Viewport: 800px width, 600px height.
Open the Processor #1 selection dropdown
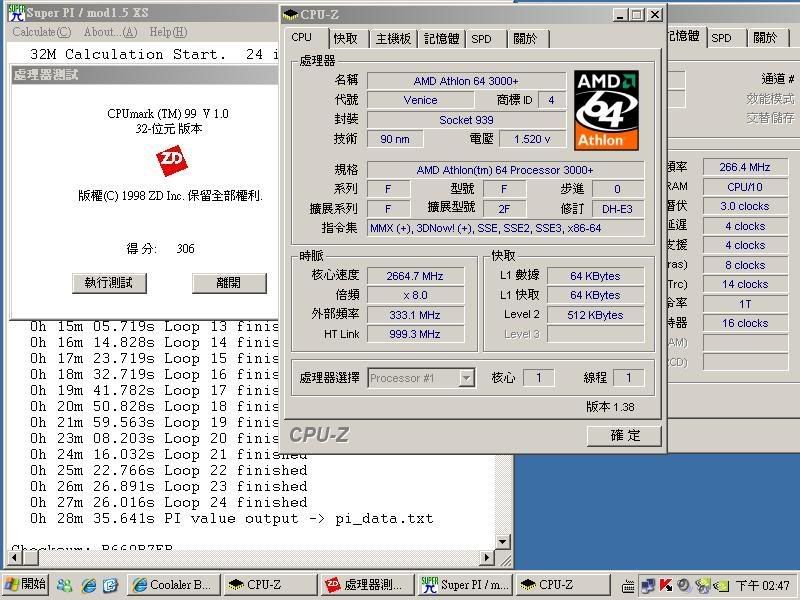click(x=421, y=378)
